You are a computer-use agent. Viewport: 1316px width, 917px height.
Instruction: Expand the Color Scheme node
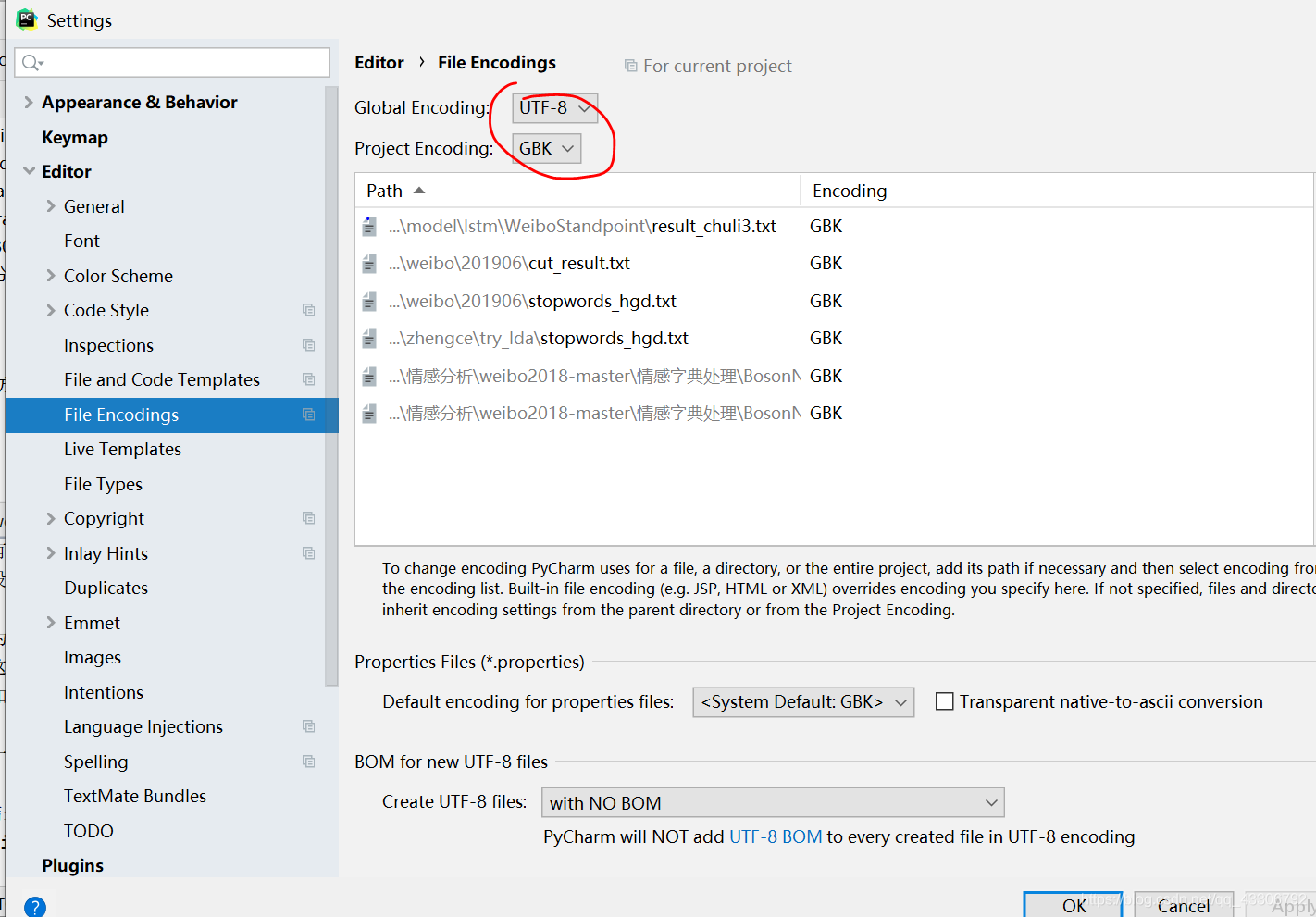[51, 276]
